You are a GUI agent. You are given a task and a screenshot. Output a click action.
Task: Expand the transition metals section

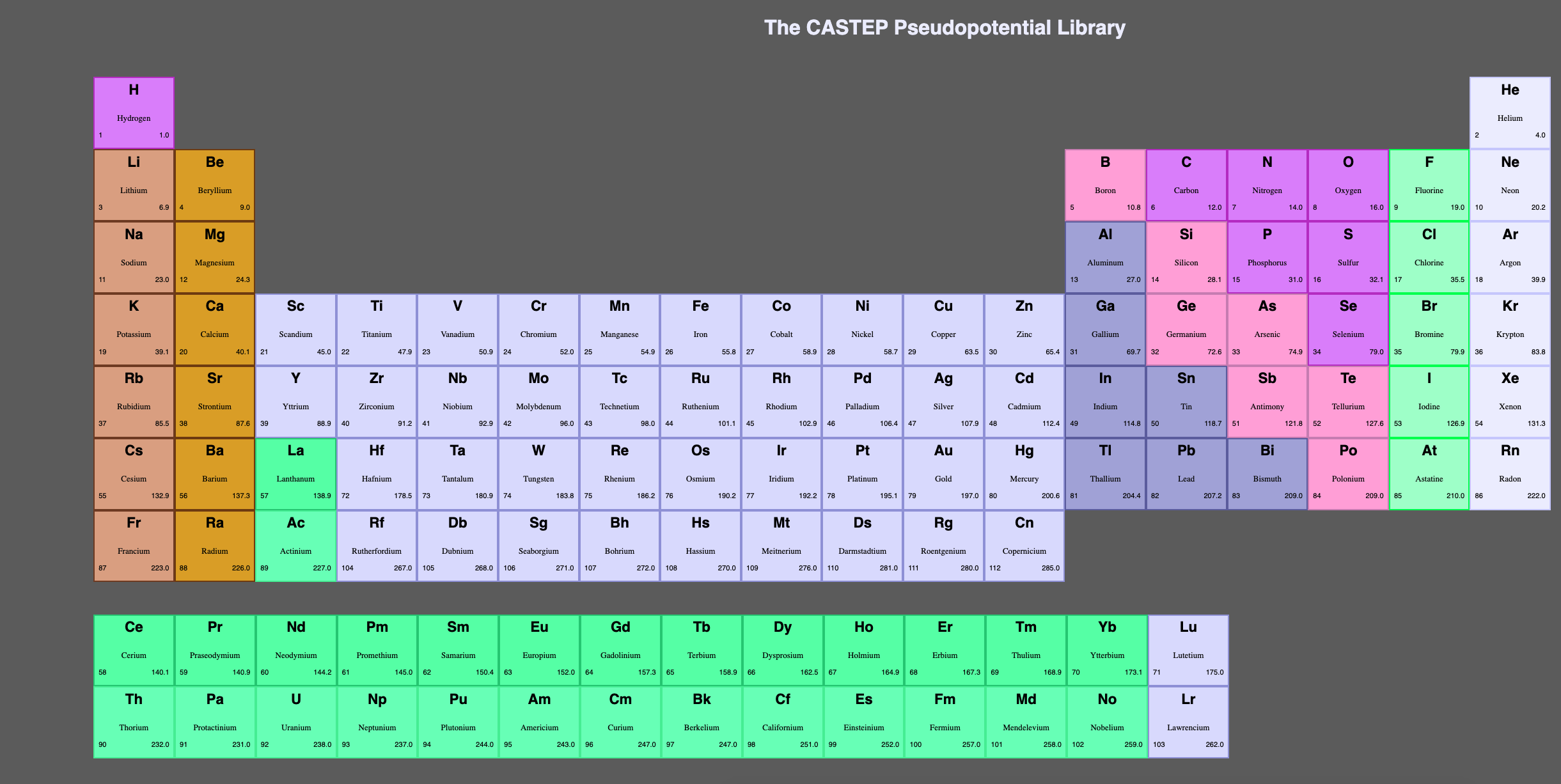click(x=660, y=435)
